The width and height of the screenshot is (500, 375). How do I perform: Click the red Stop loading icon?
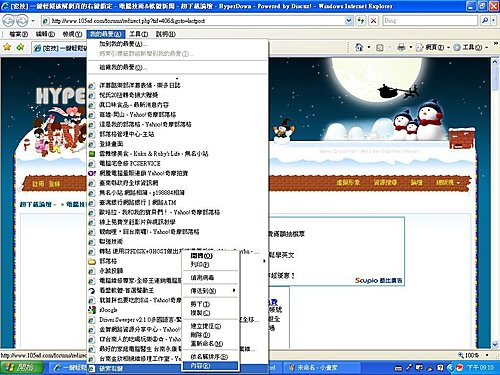(x=374, y=21)
